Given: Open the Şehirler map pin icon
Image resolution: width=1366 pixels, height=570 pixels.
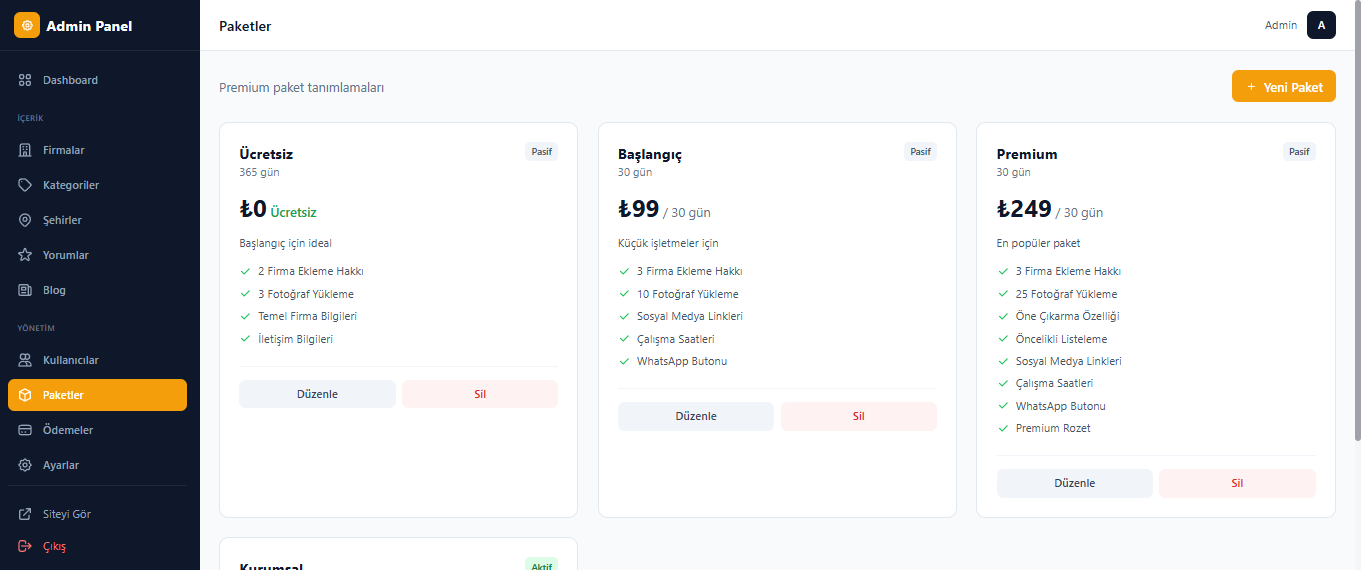Looking at the screenshot, I should (26, 220).
